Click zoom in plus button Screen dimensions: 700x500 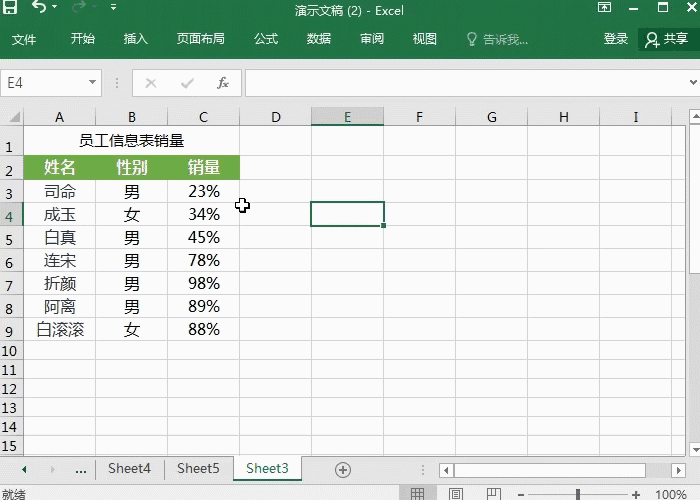click(x=636, y=495)
